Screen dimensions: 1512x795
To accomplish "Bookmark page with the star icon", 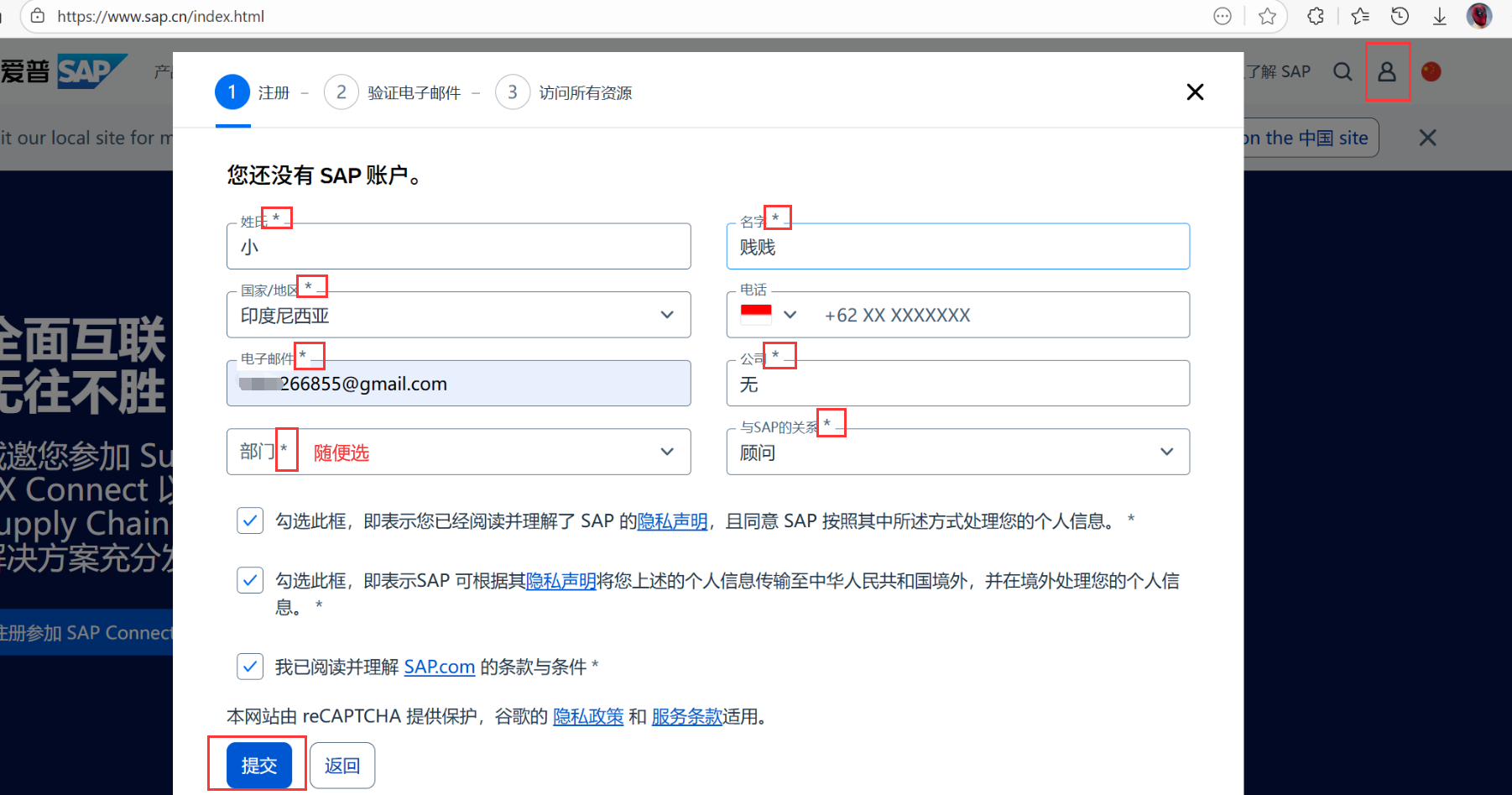I will coord(1267,16).
